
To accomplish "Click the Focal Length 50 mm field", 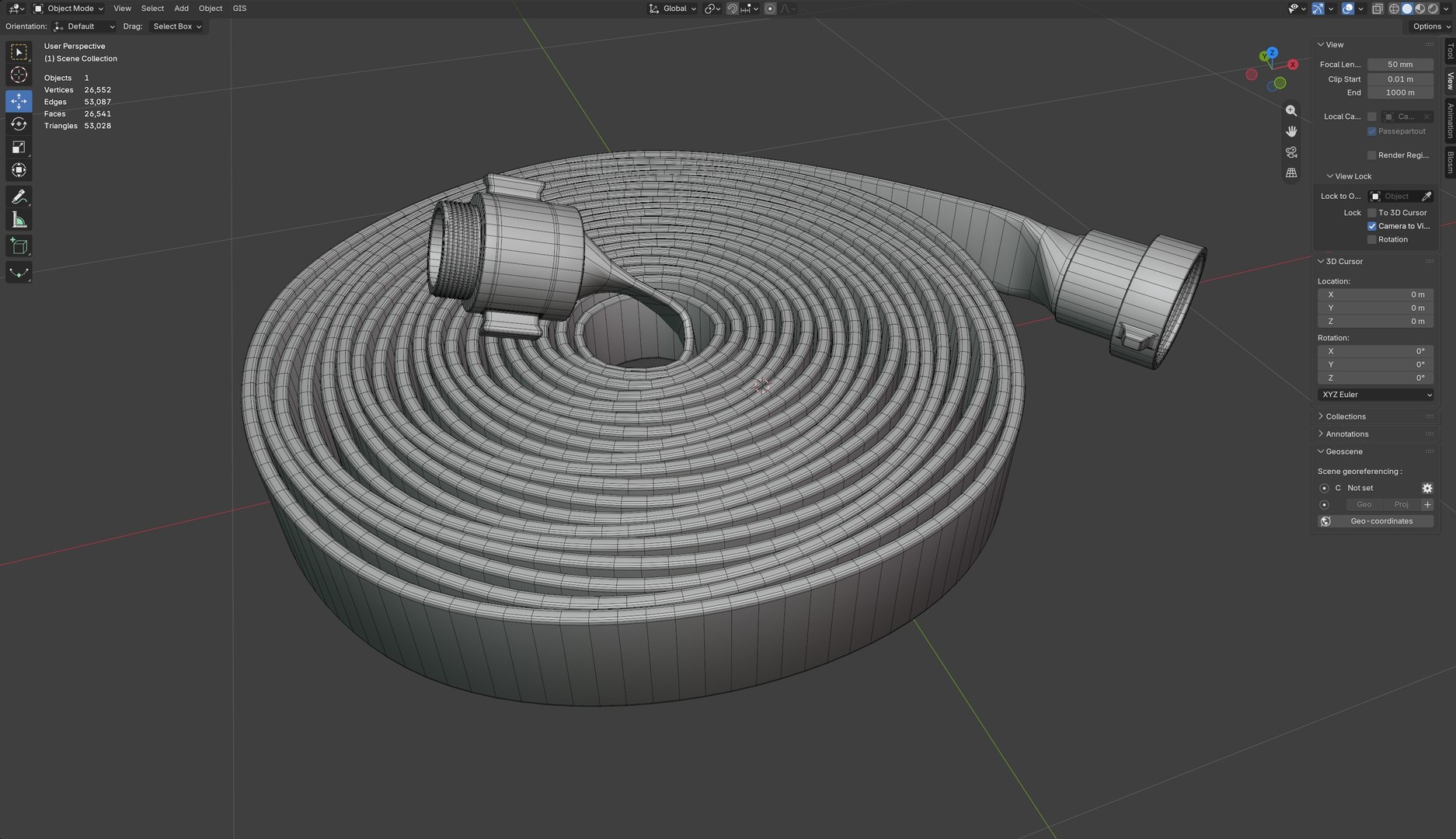I will (1400, 64).
